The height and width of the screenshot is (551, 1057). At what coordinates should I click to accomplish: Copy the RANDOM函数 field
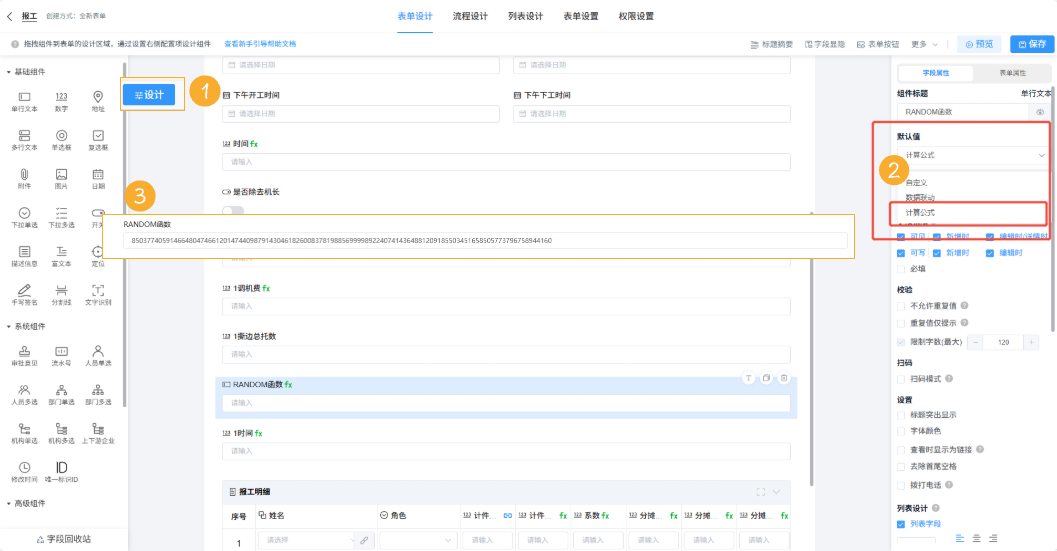coord(766,378)
